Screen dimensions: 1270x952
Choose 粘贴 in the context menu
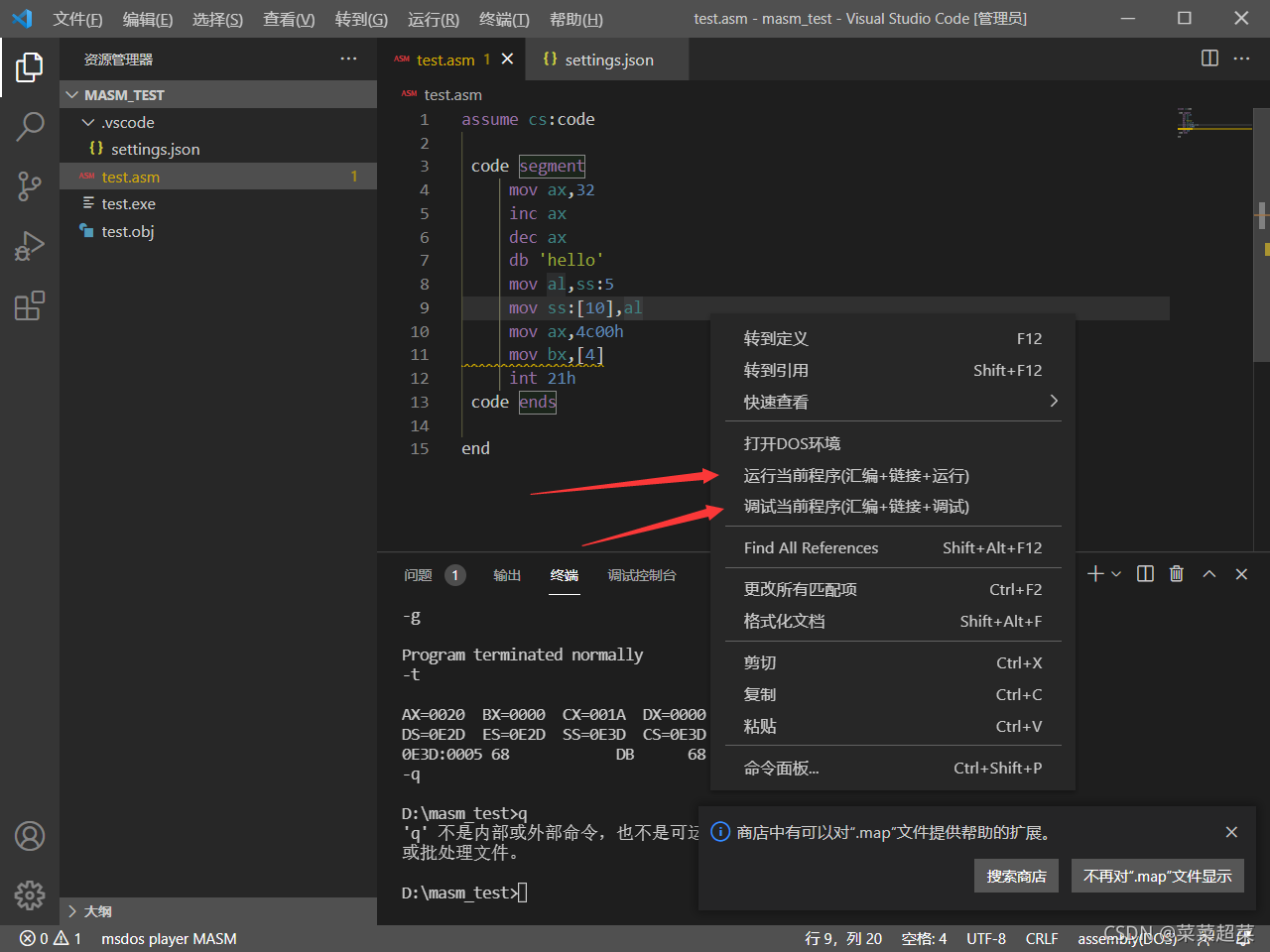(893, 726)
